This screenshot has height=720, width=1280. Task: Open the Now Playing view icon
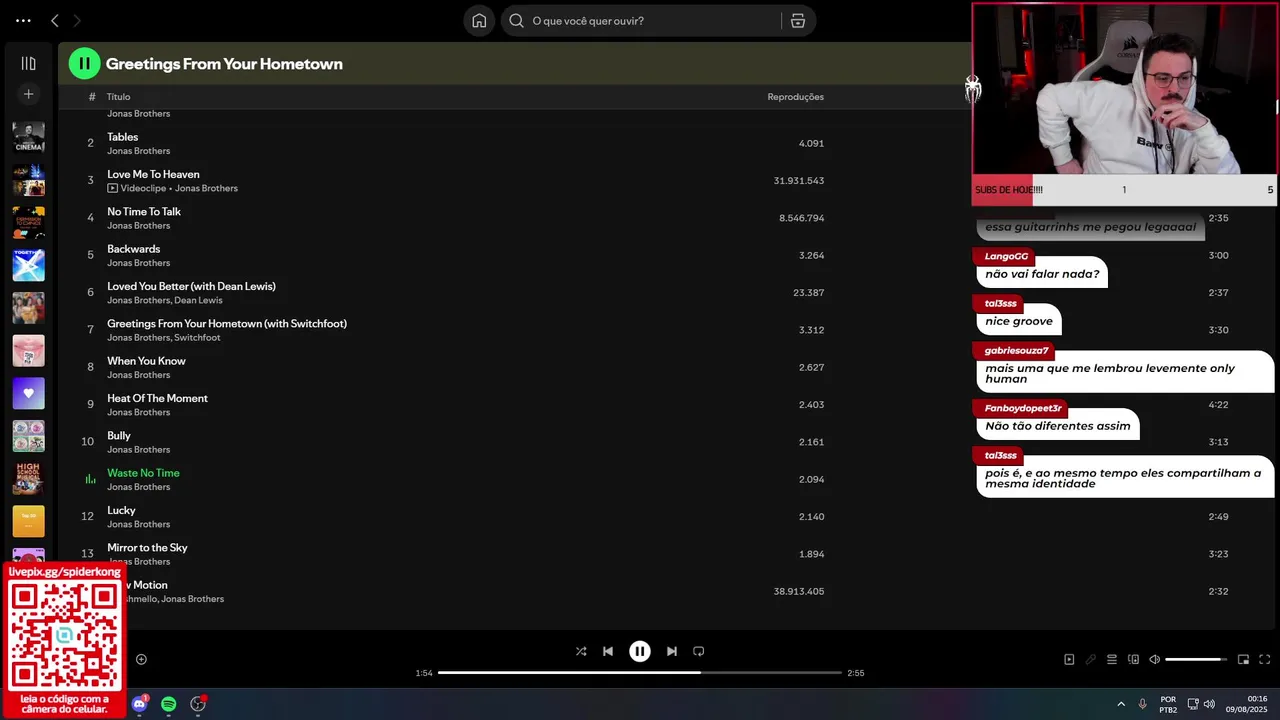click(x=1069, y=659)
